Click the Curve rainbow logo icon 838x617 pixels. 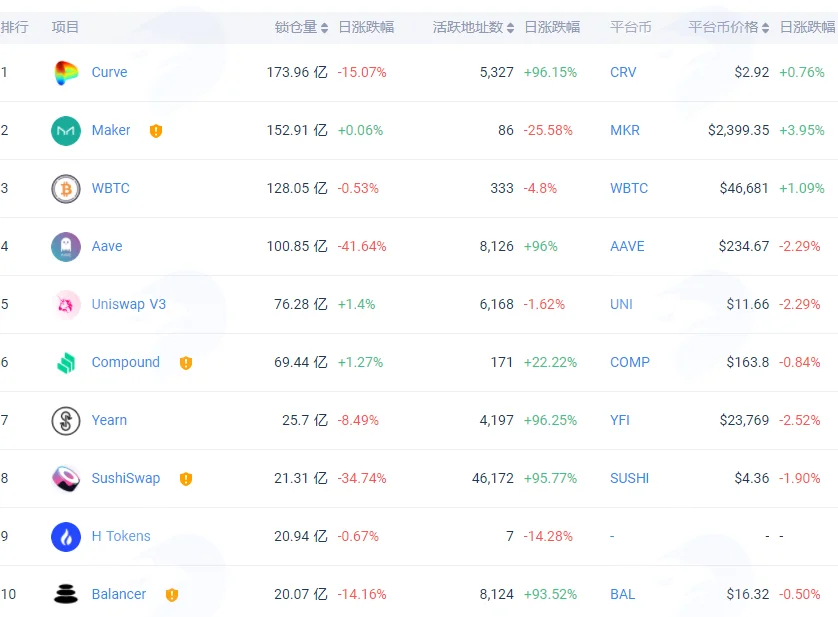(66, 73)
